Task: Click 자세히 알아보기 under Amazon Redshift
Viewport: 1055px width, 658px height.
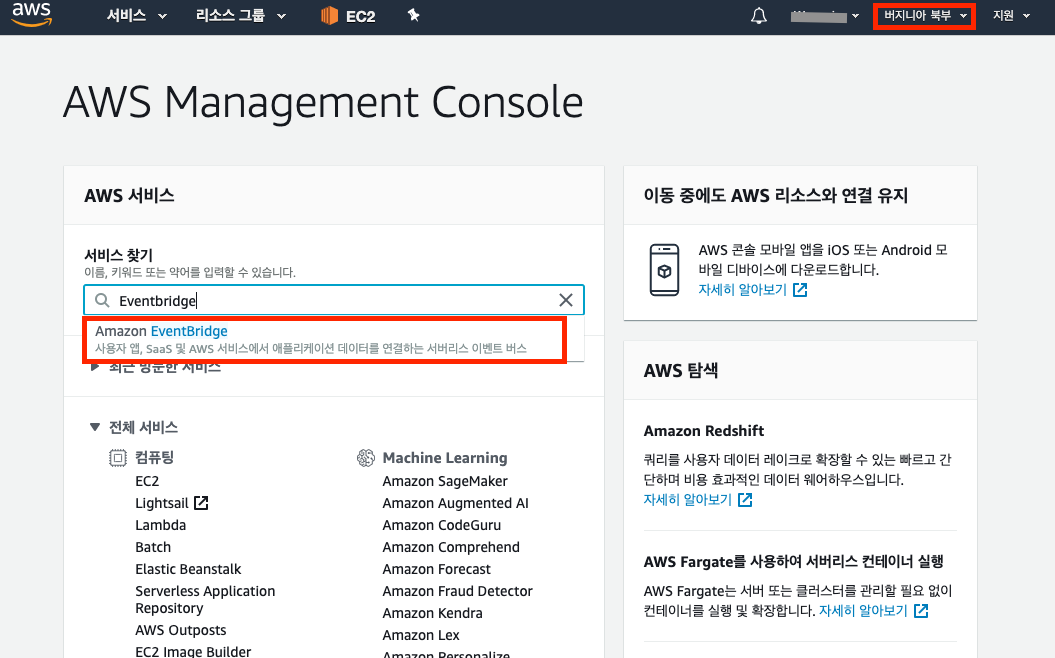Action: pyautogui.click(x=687, y=500)
